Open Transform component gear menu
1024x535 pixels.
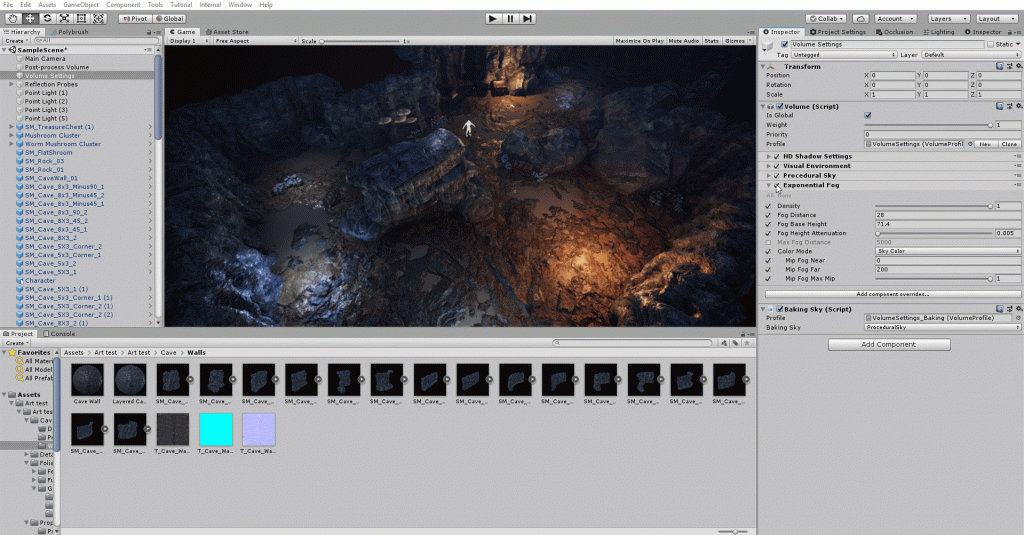(1018, 66)
